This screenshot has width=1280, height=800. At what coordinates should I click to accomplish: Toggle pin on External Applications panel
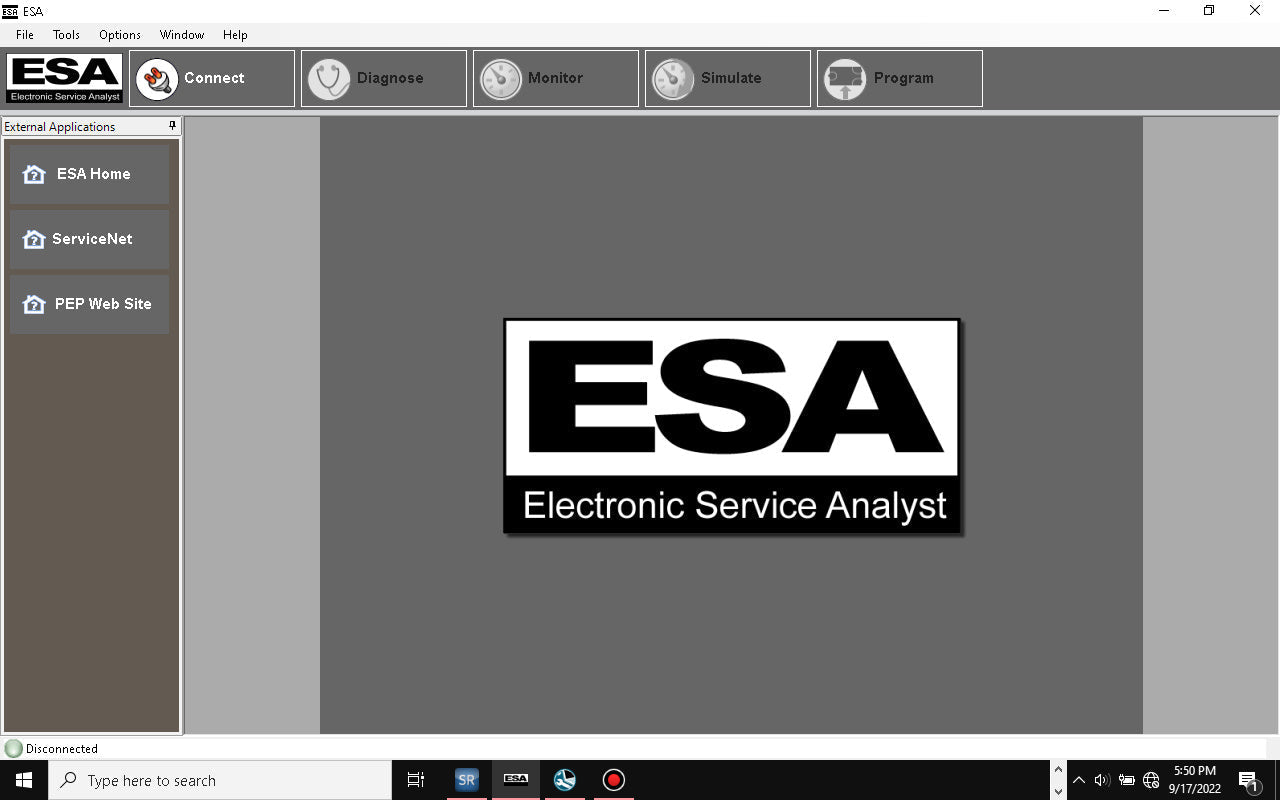[172, 126]
